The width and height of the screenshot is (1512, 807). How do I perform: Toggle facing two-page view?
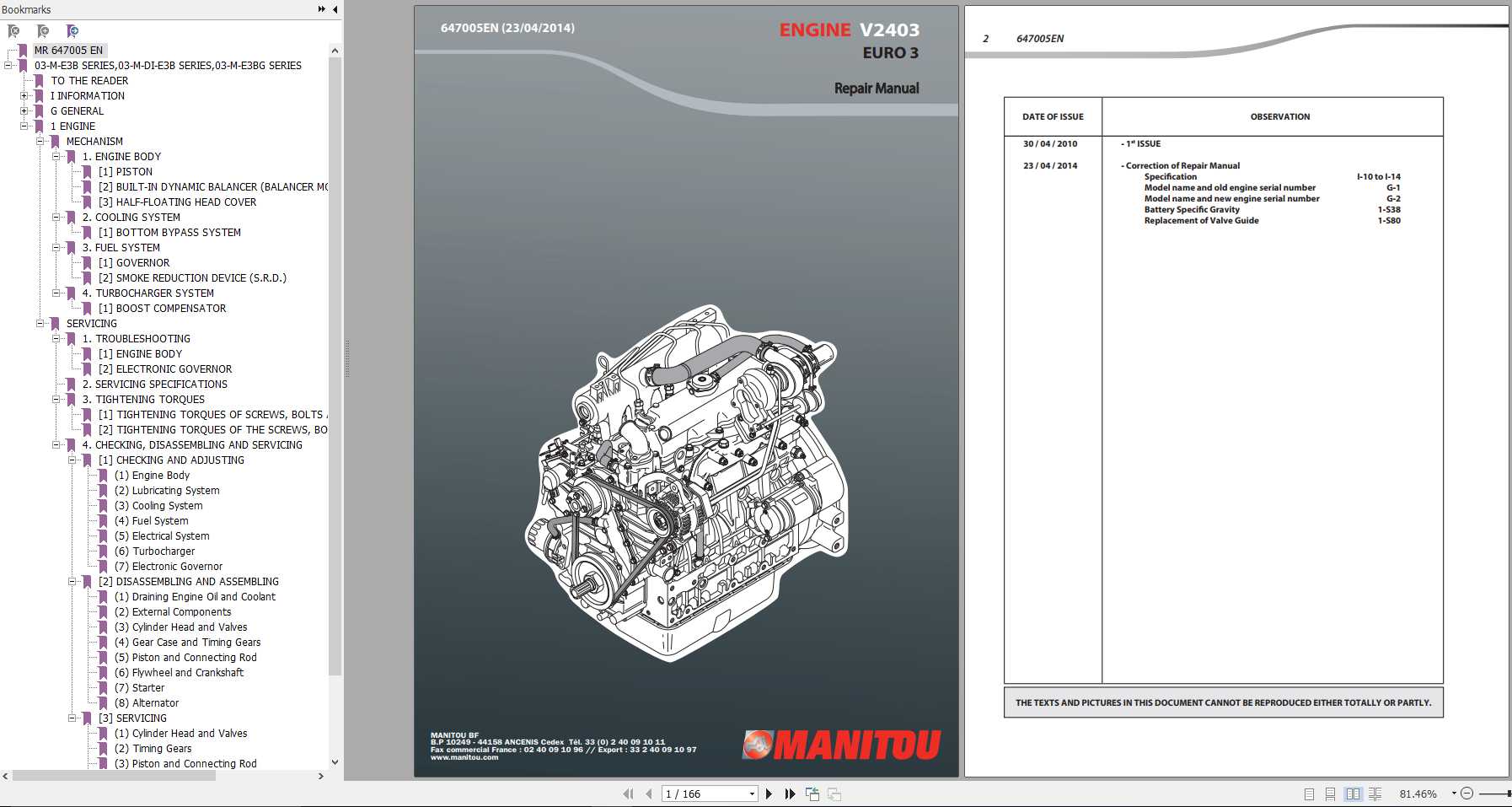click(x=1353, y=794)
